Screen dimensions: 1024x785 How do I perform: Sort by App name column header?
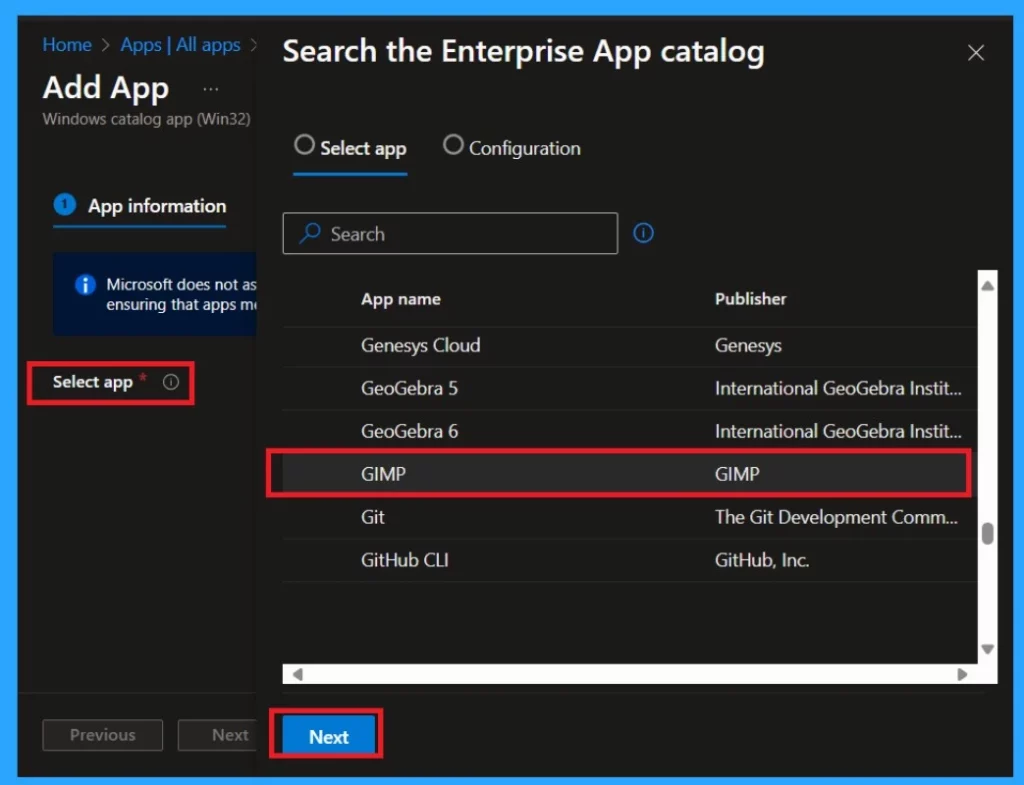pyautogui.click(x=400, y=299)
